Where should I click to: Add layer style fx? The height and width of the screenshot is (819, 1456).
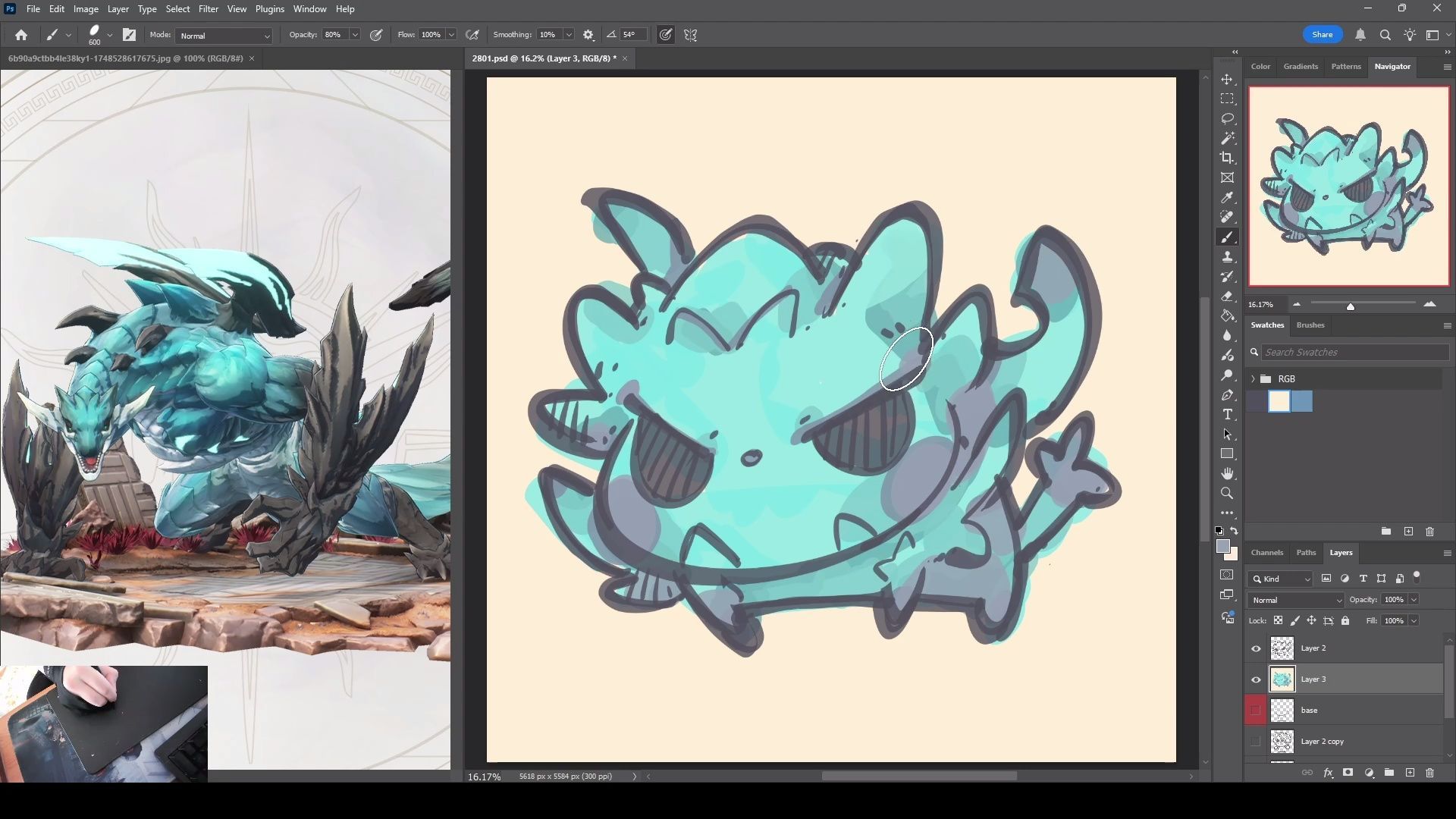1328,773
